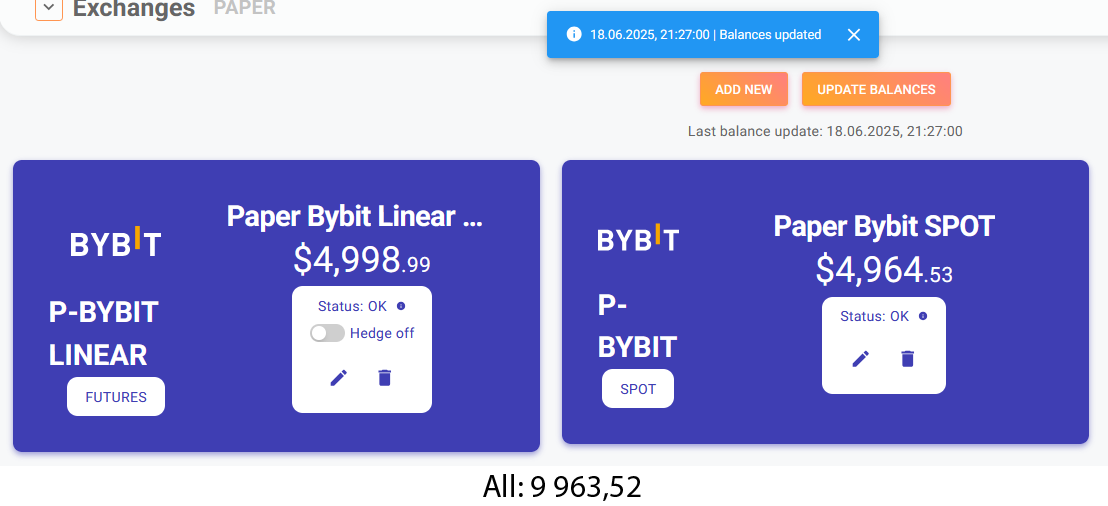
Task: Dismiss the Balances updated notification
Action: 854,35
